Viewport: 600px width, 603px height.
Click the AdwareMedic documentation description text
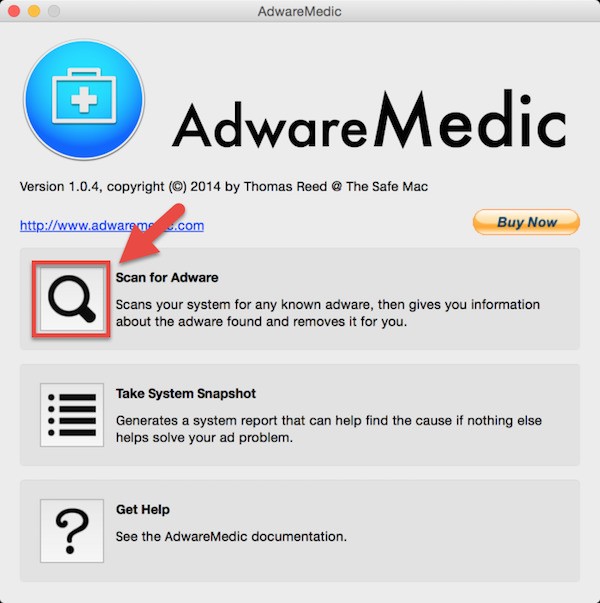[x=231, y=536]
